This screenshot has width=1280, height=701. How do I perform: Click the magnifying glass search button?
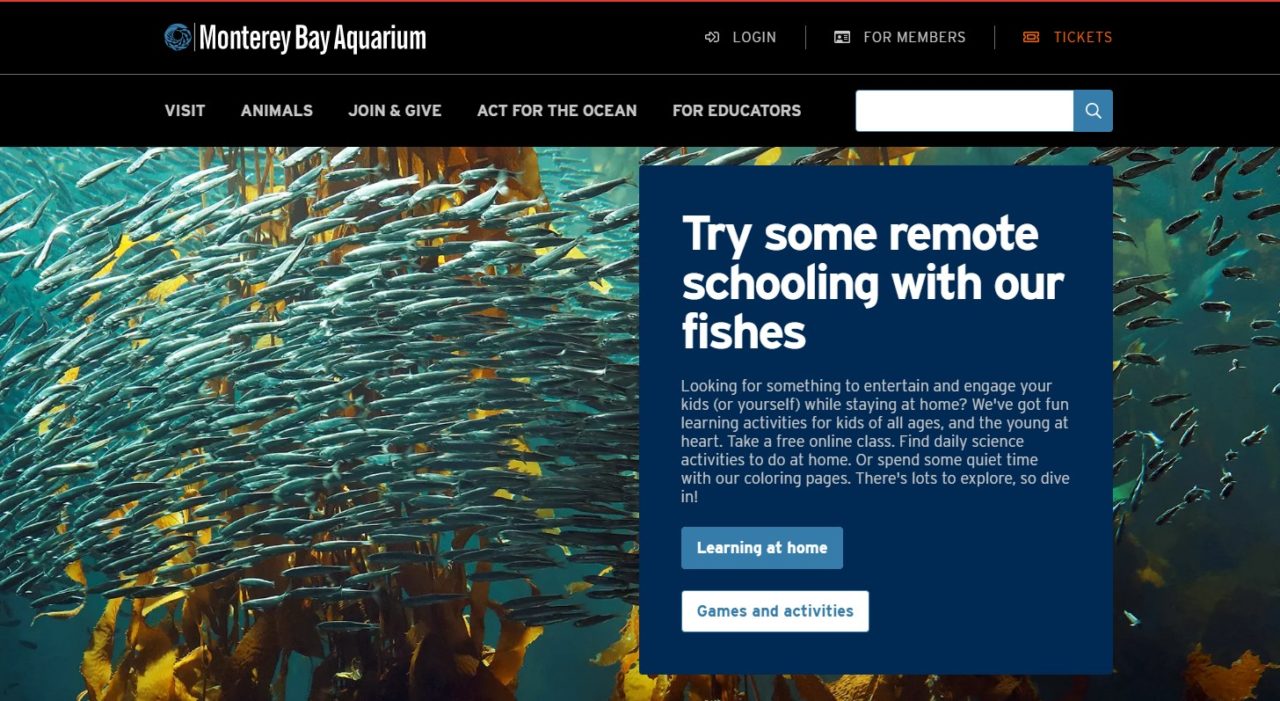pos(1093,111)
